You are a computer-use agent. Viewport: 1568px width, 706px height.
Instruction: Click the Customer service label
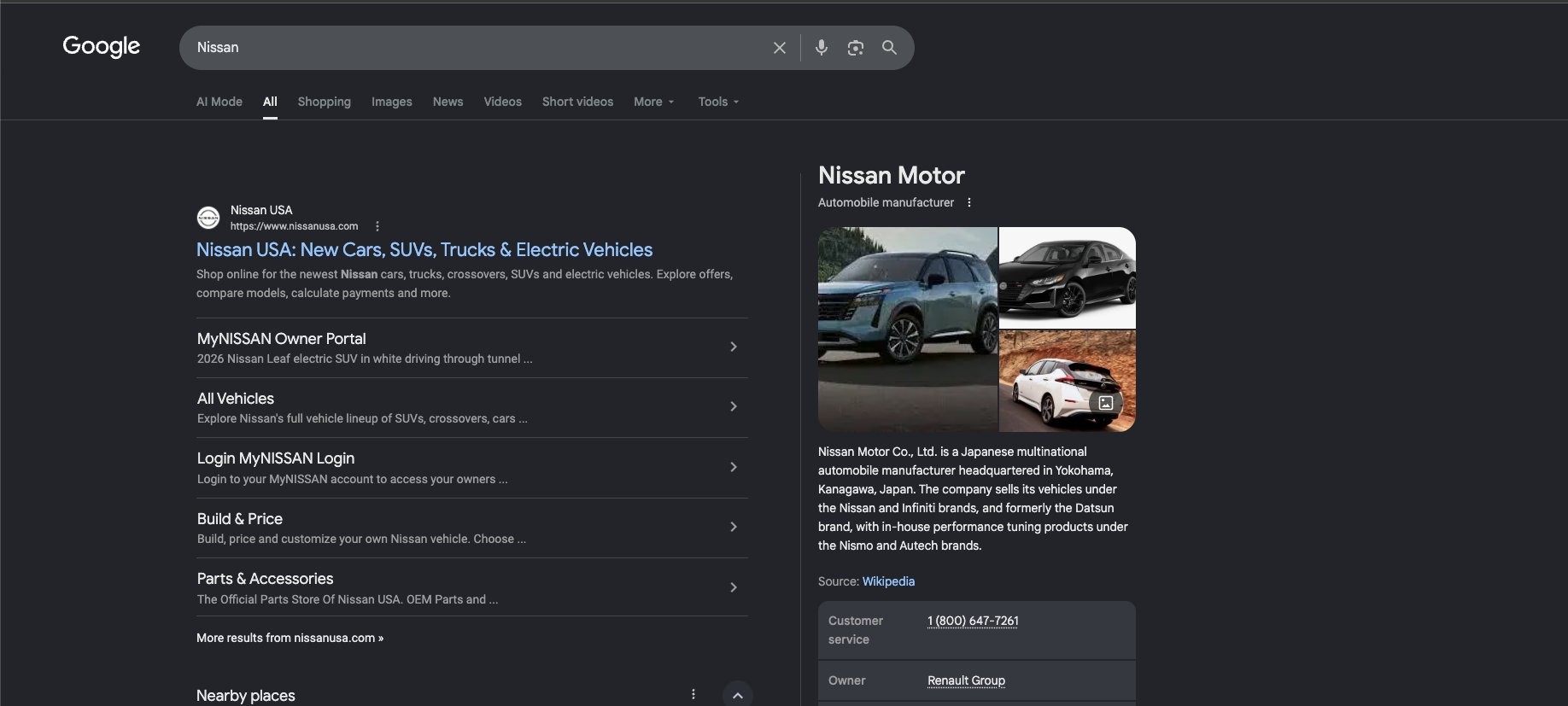(x=856, y=630)
